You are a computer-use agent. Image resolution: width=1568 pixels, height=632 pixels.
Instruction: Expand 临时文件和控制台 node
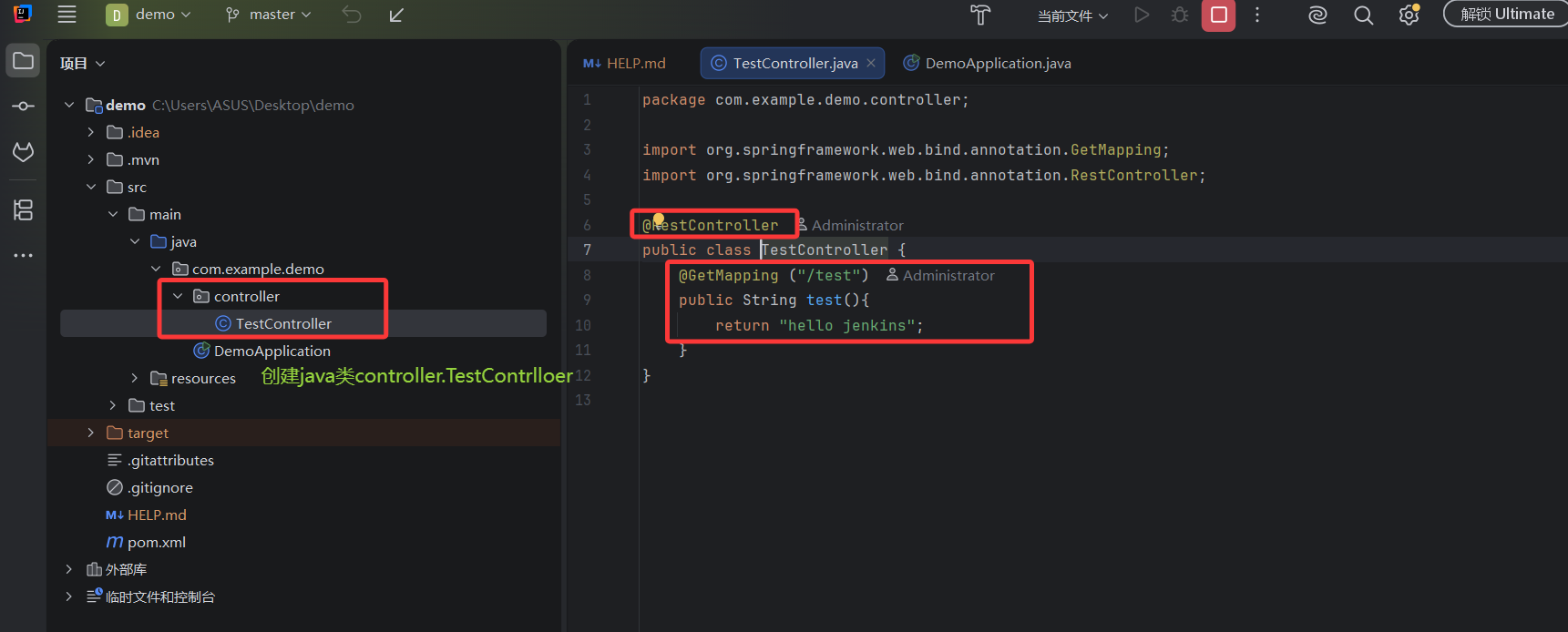click(x=69, y=596)
